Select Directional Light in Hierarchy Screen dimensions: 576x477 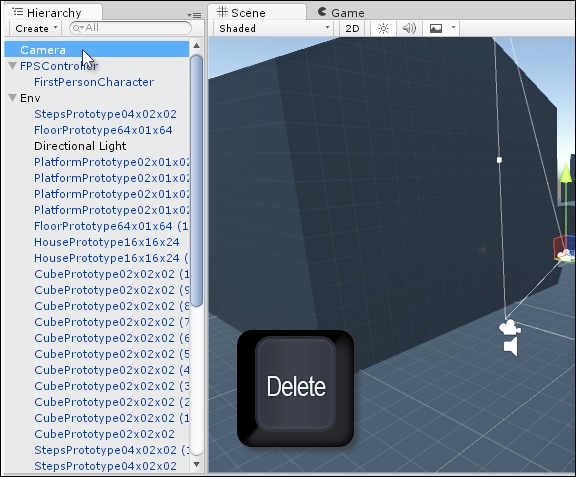[80, 146]
